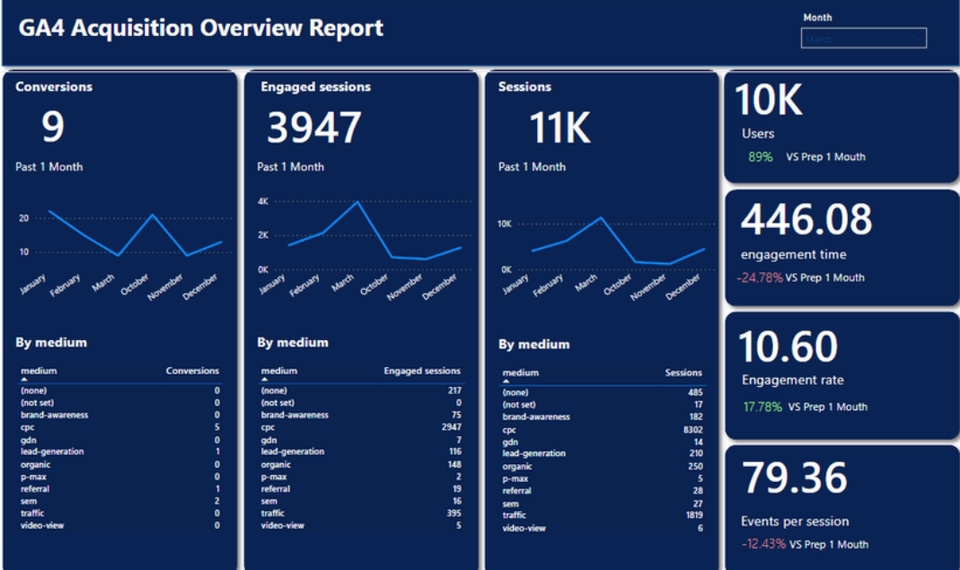The image size is (960, 570).
Task: Select brand-awareness row in Engaged sessions table
Action: 361,414
